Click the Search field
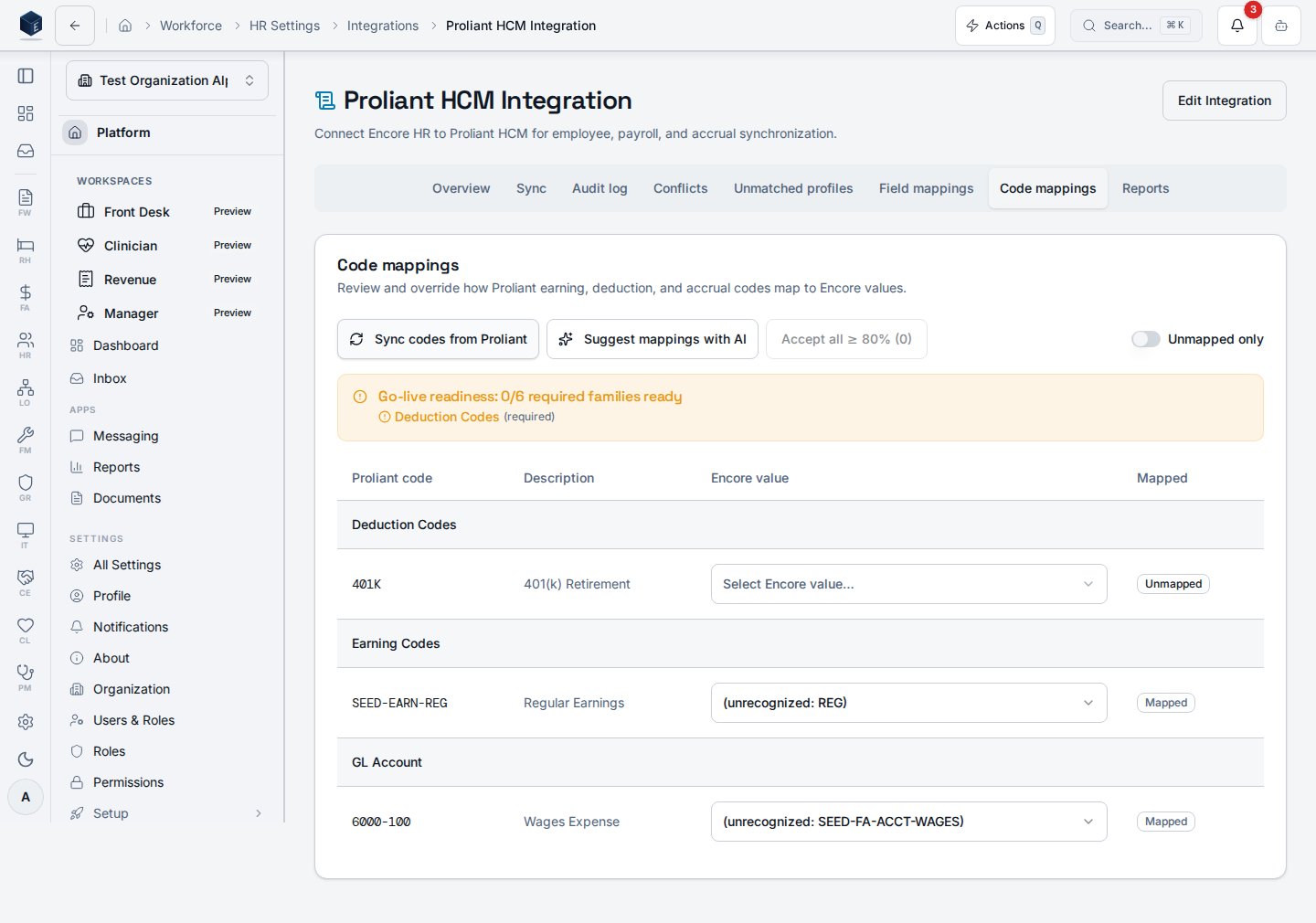 coord(1136,26)
